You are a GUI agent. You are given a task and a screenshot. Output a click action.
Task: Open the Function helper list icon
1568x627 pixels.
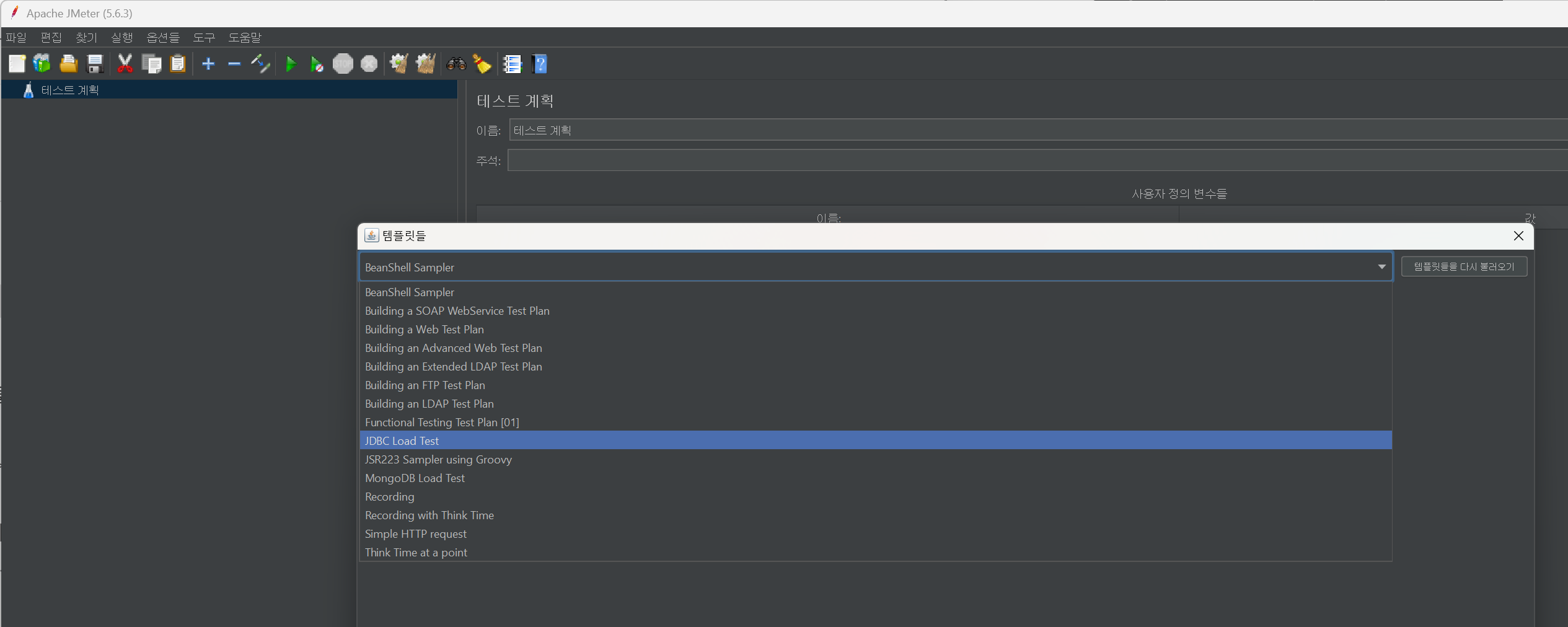point(513,64)
